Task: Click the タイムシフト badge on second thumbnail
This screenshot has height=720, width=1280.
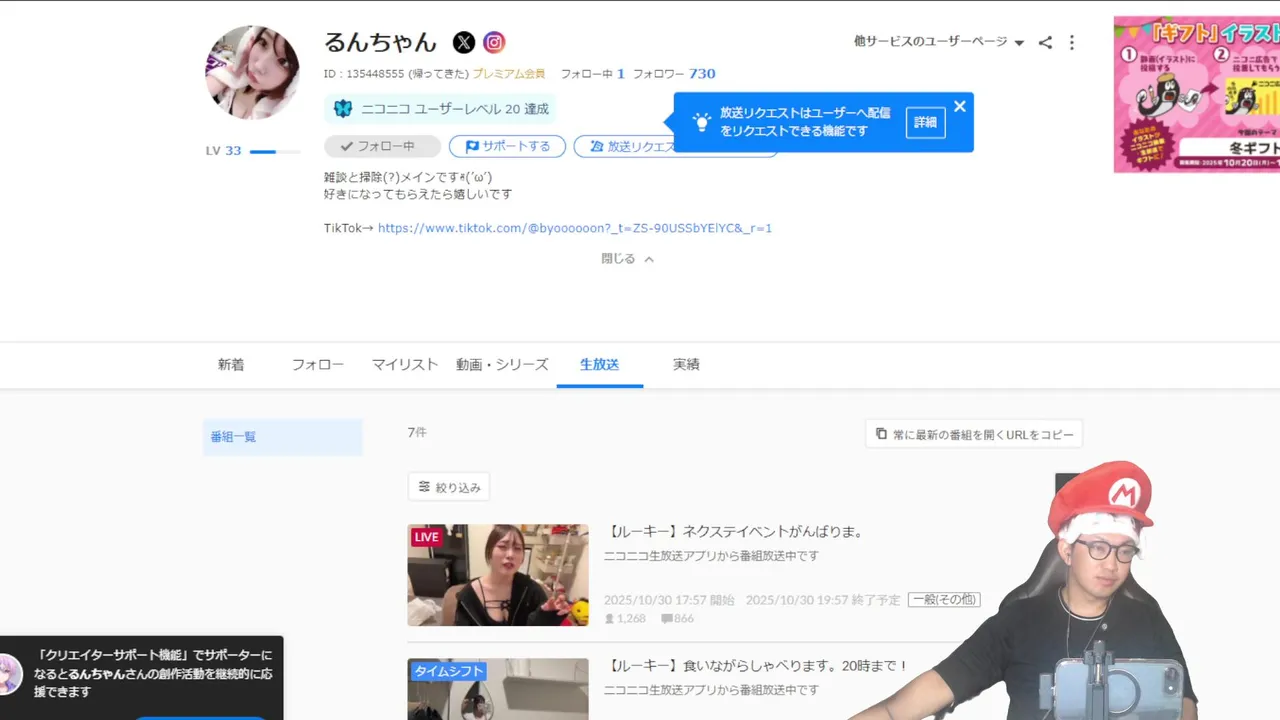Action: [x=449, y=671]
